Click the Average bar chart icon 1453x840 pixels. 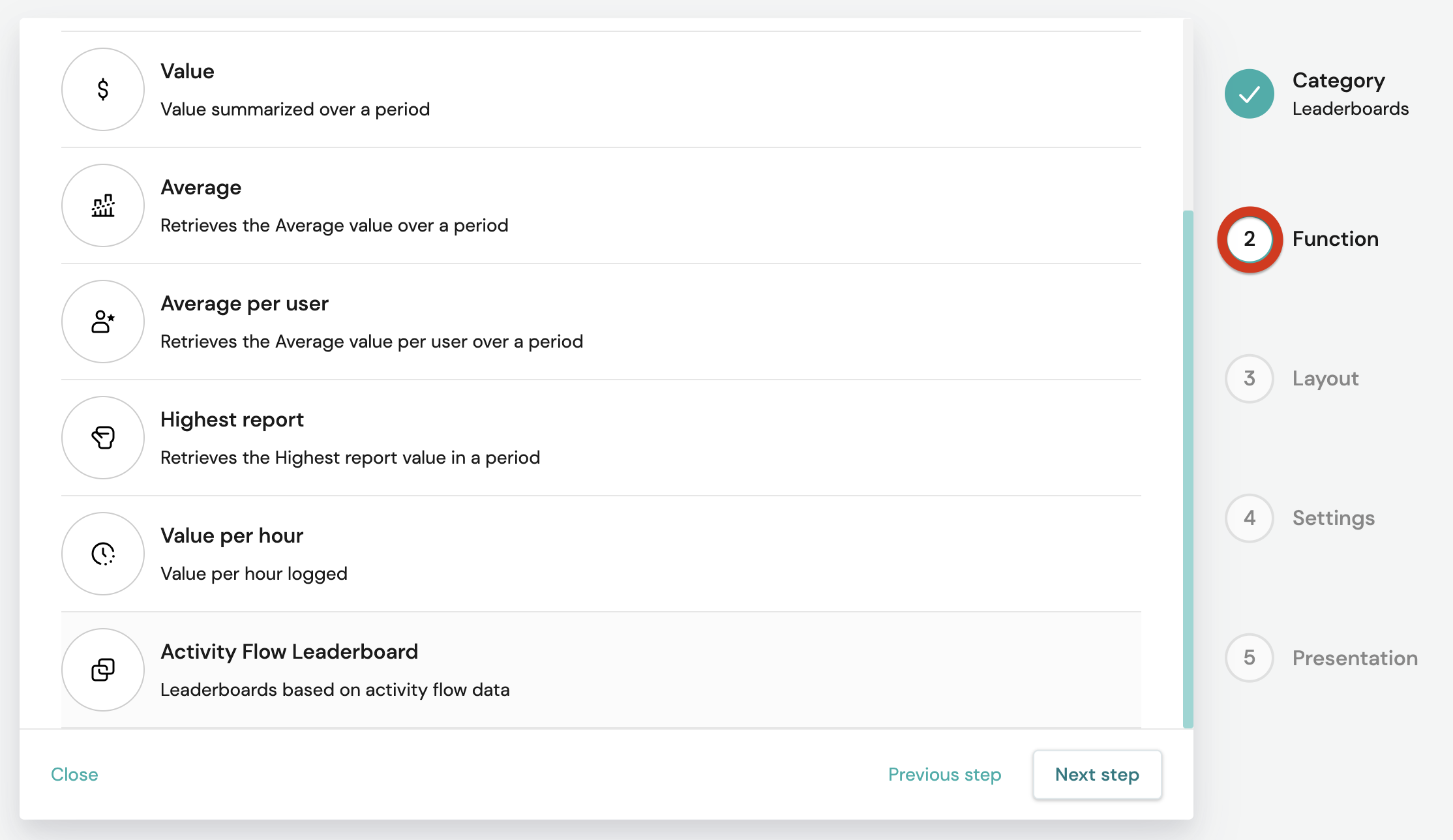(x=103, y=205)
